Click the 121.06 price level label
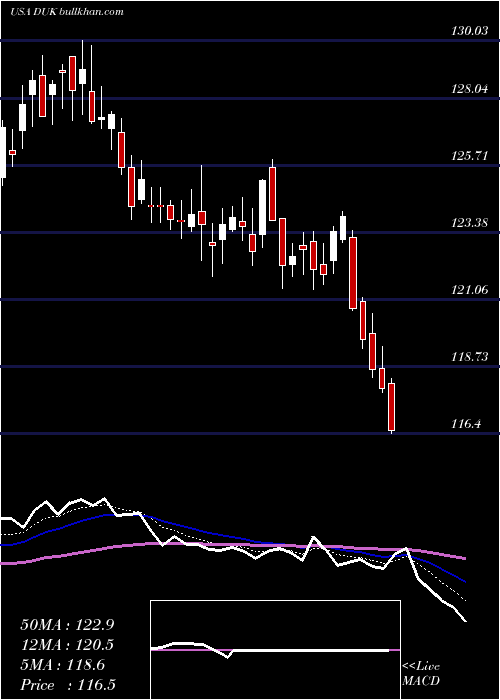The image size is (500, 700). click(x=468, y=290)
